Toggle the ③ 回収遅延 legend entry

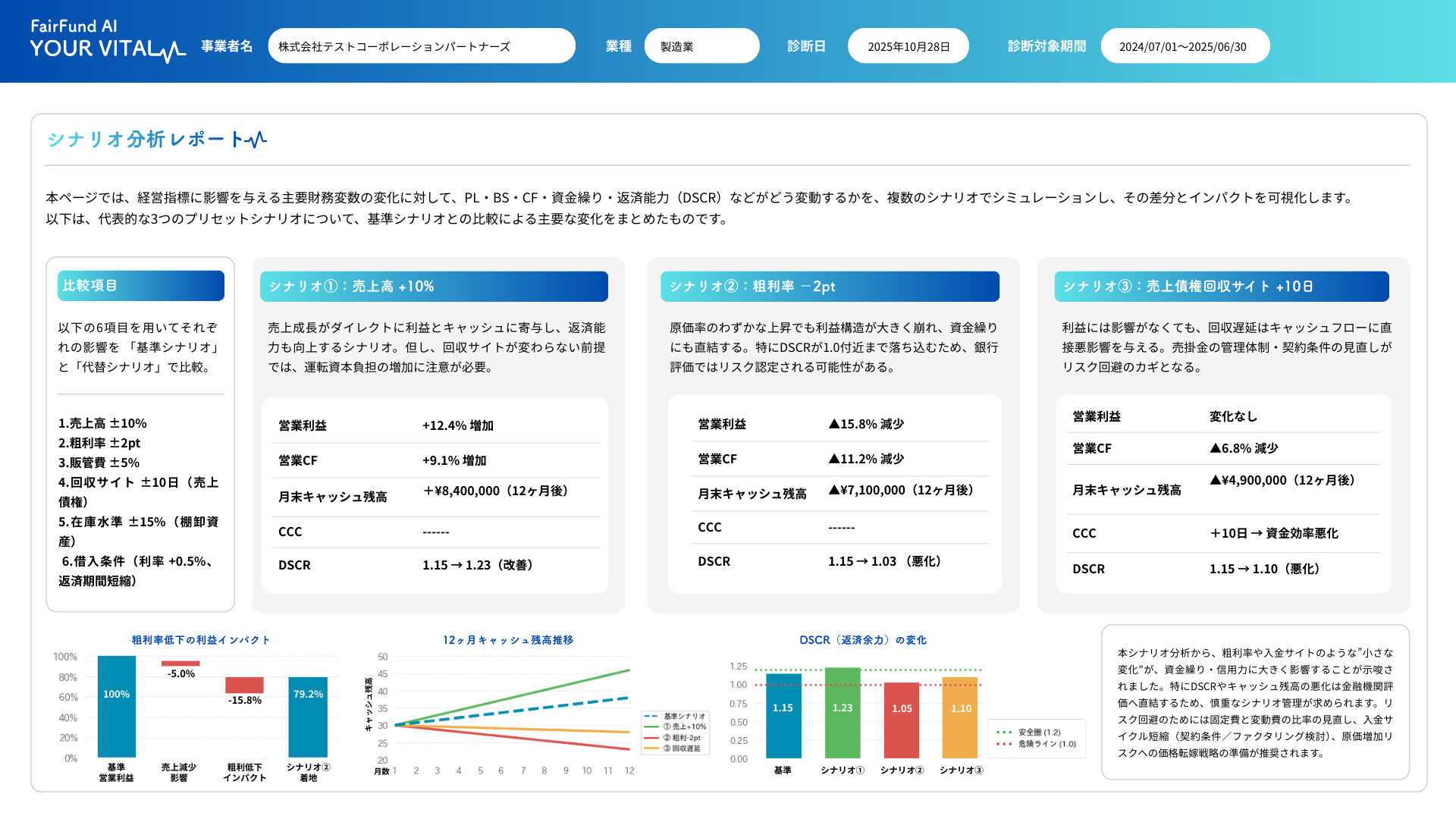(x=673, y=748)
